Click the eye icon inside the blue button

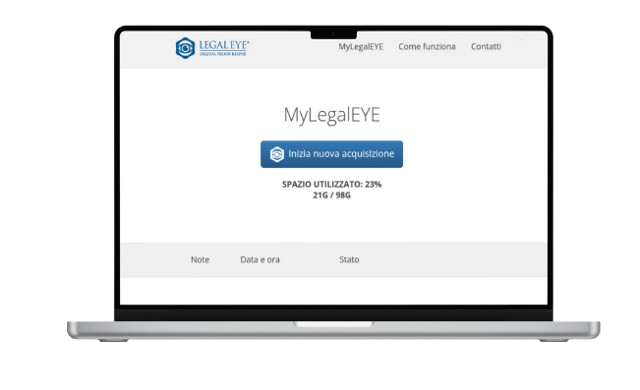point(277,154)
